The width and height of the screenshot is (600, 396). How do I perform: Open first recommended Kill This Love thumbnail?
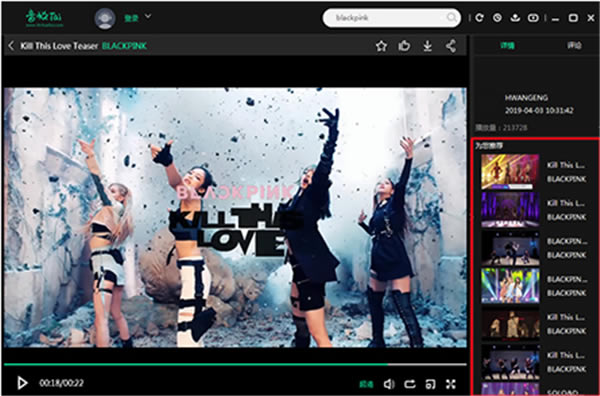[x=510, y=171]
